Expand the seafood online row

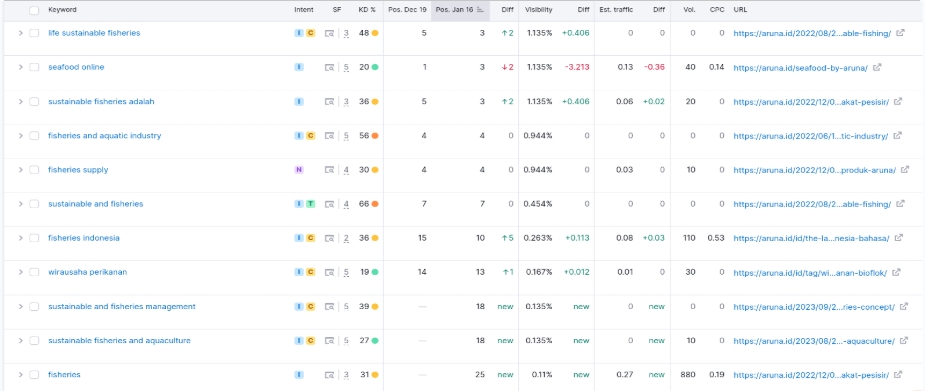[21, 67]
